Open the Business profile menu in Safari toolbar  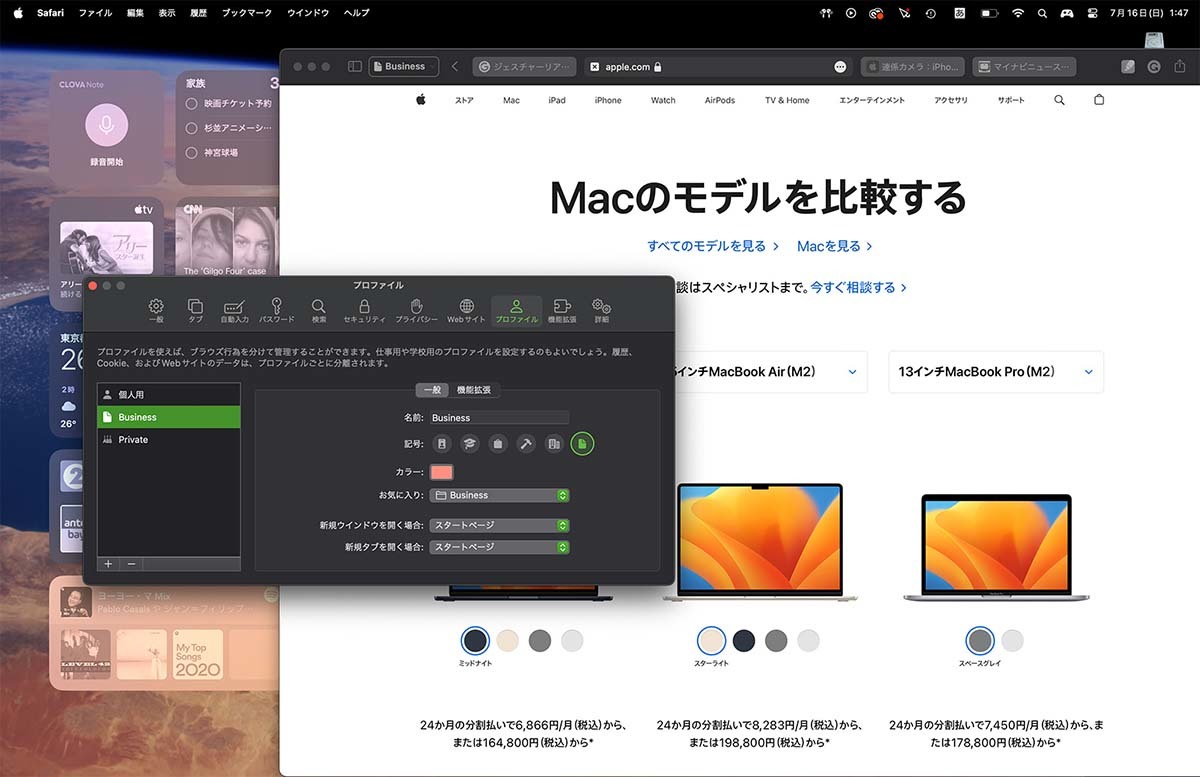point(404,67)
